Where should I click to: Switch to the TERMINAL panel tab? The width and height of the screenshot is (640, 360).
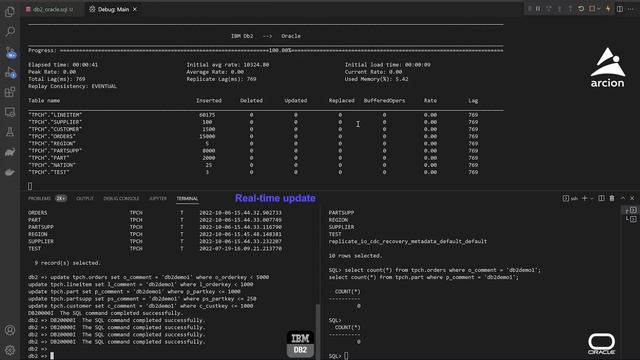[x=187, y=198]
